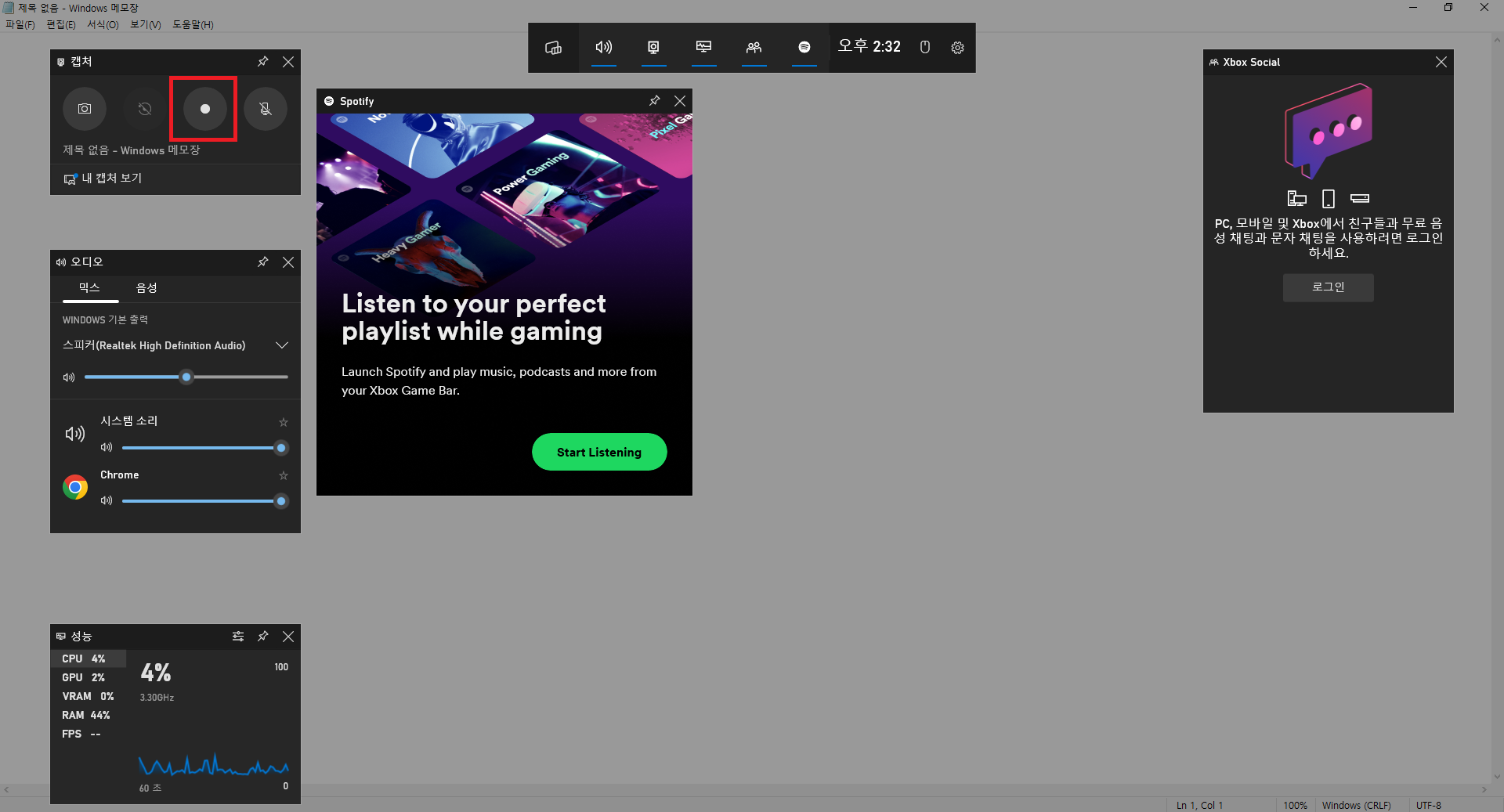This screenshot has height=812, width=1504.
Task: Favorite Chrome with the star
Action: point(284,475)
